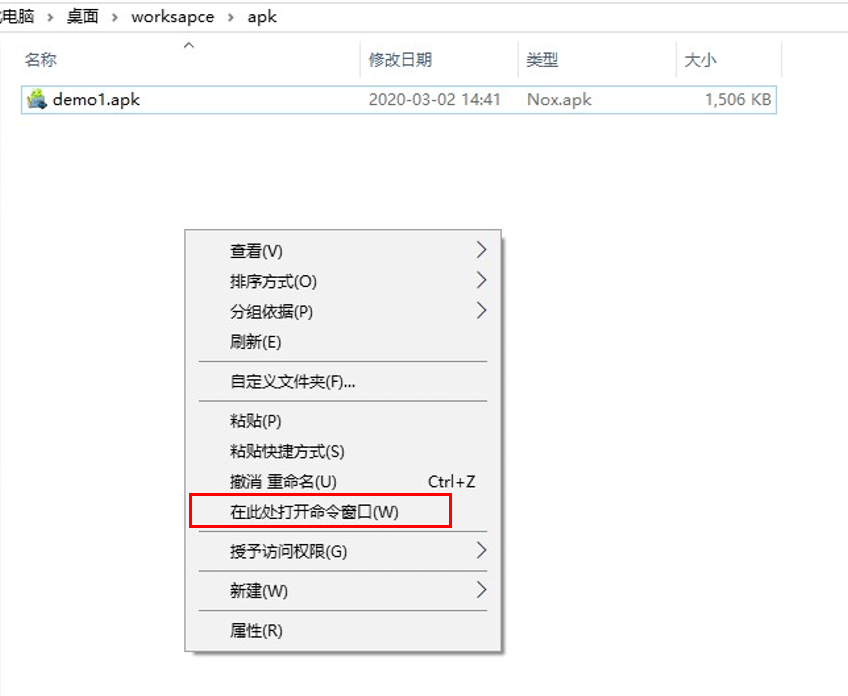Click the 1,506 KB size cell

pos(738,100)
